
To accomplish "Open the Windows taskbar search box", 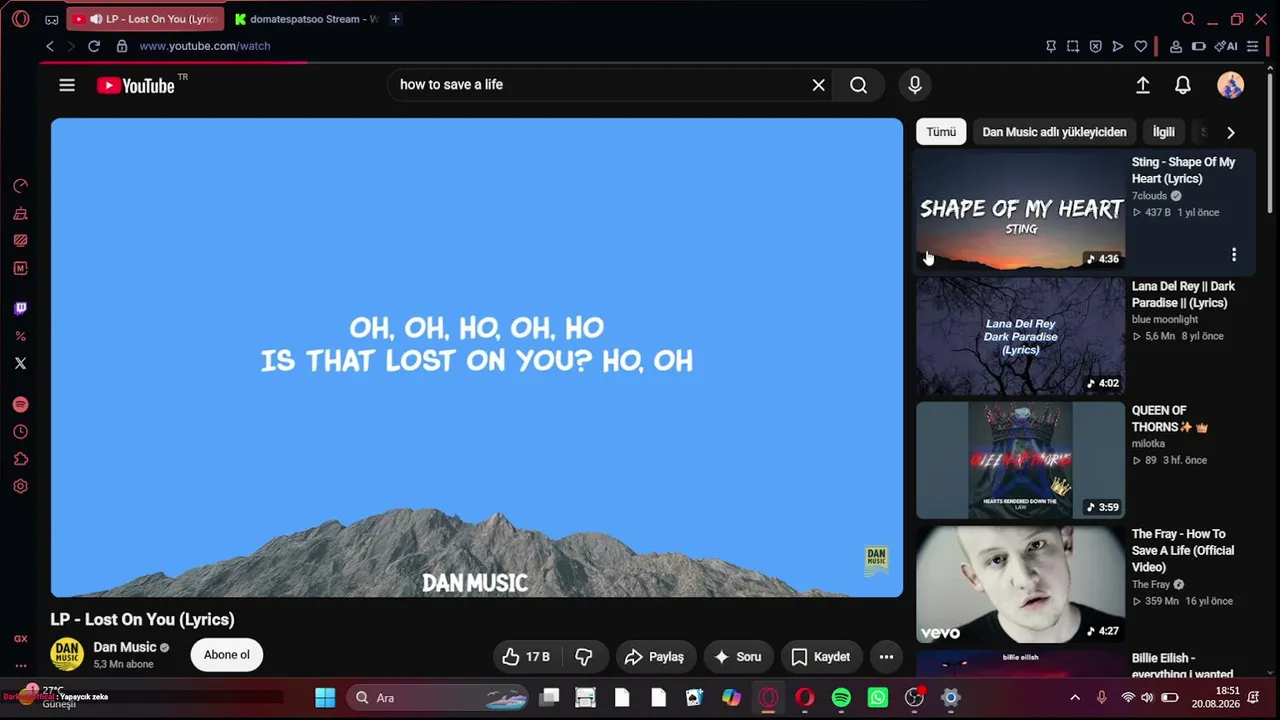I will point(438,698).
